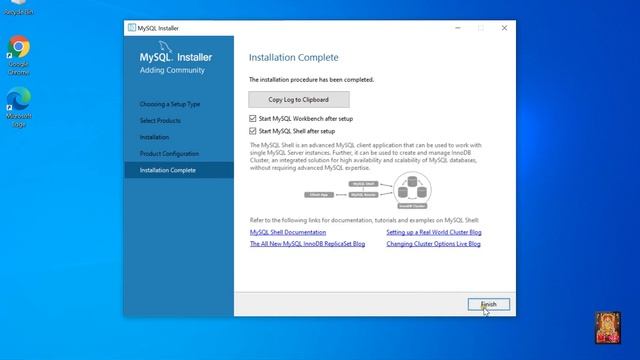Click the deity thumbnail image on desktop
Screen dimensions: 640x360
coord(608,328)
